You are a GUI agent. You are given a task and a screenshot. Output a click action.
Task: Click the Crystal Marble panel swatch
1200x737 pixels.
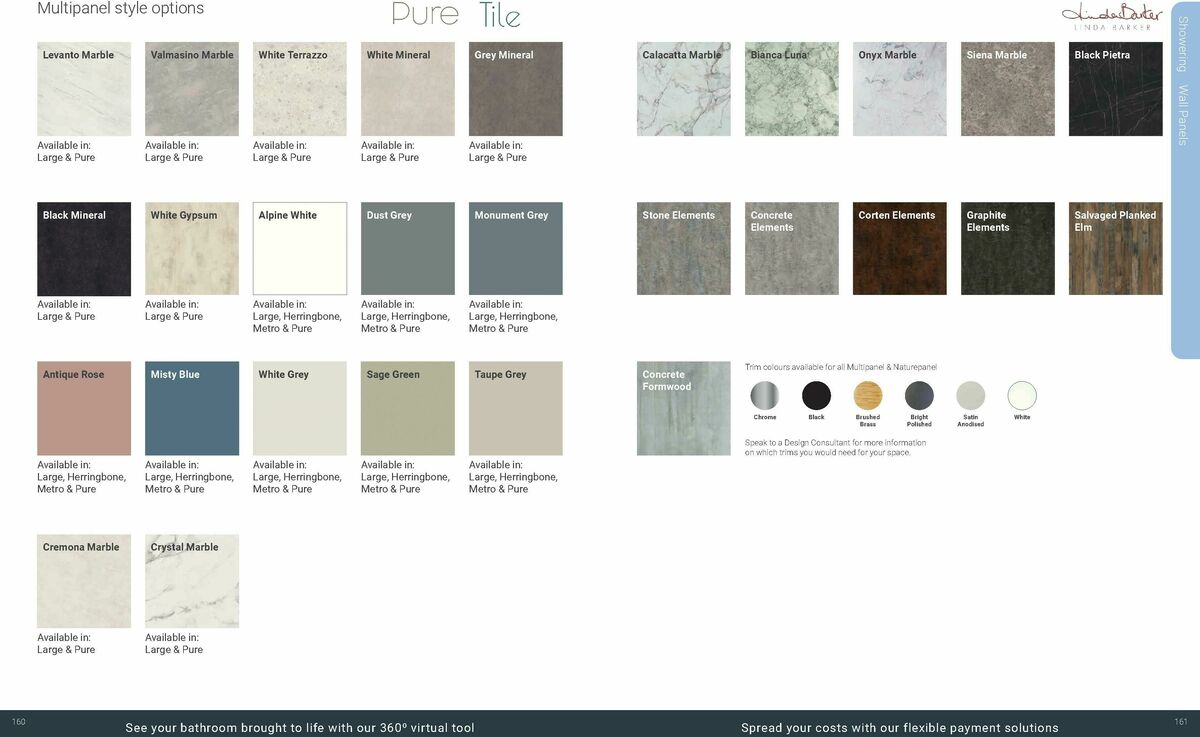tap(192, 581)
